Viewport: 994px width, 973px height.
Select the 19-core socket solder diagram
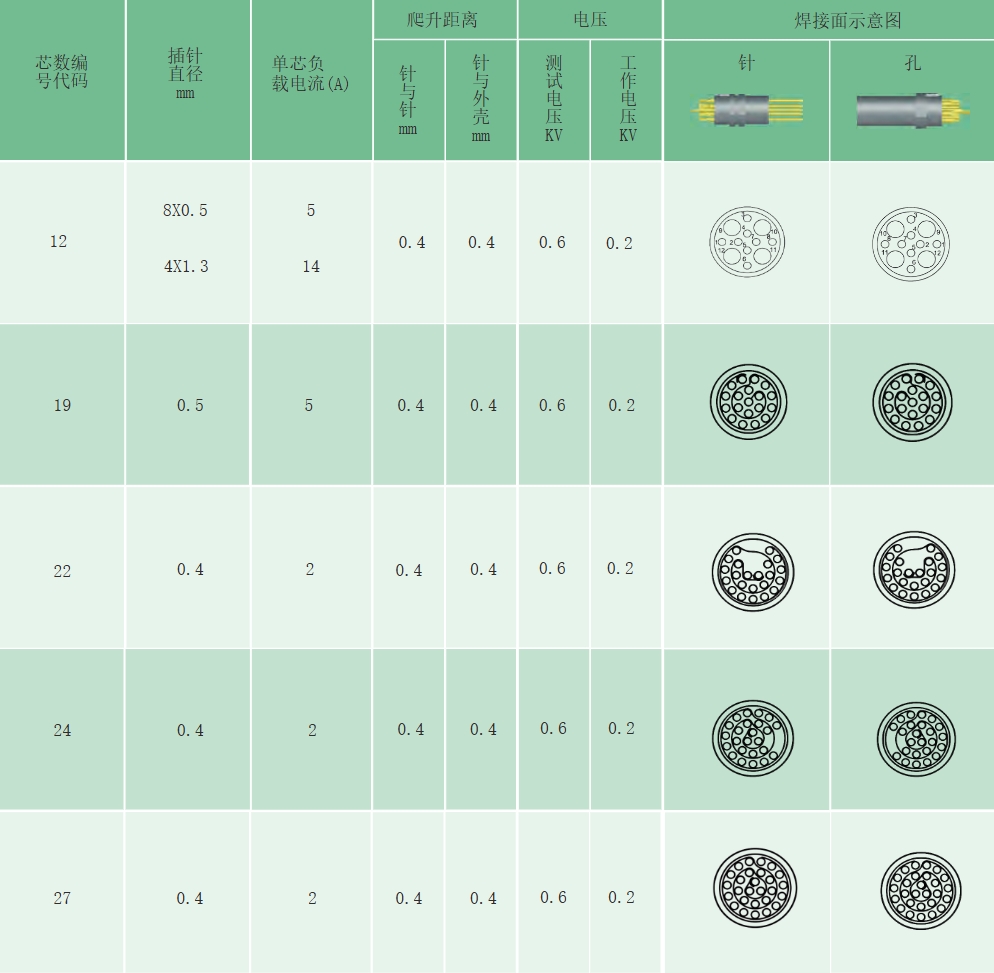tap(912, 403)
